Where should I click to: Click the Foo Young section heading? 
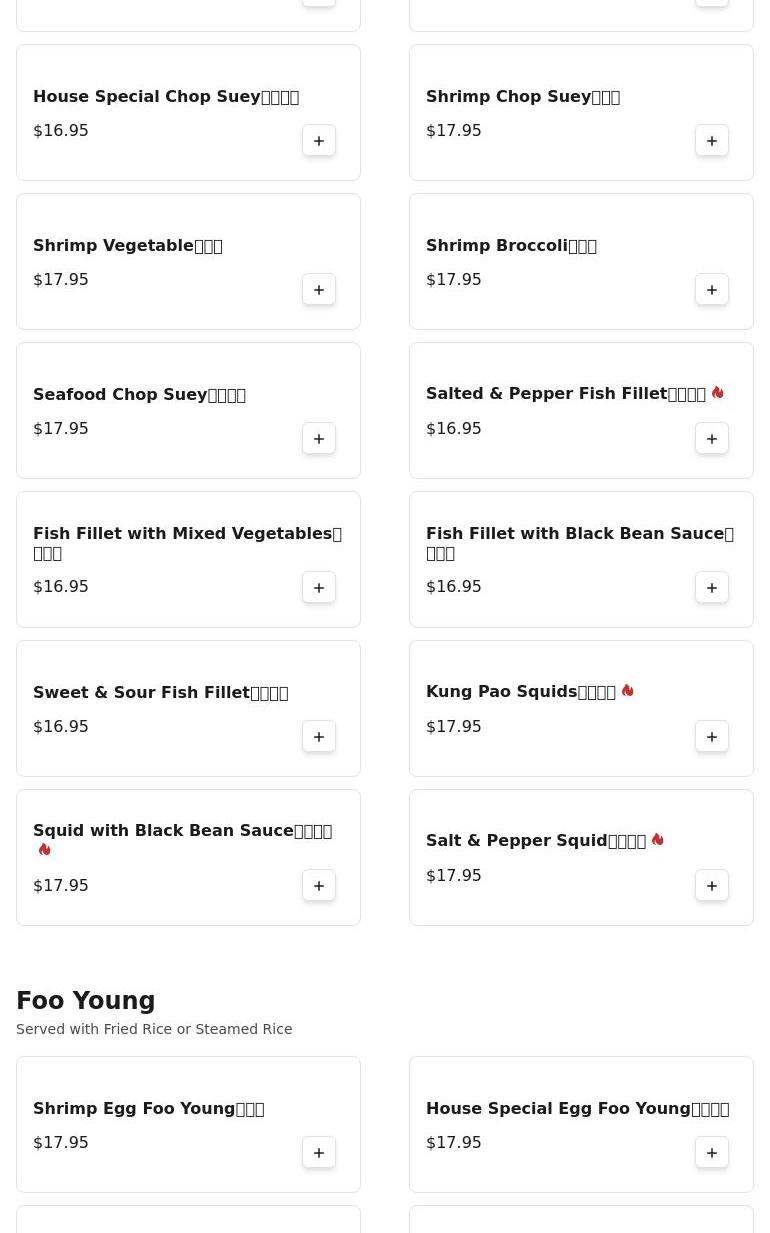tap(86, 1001)
